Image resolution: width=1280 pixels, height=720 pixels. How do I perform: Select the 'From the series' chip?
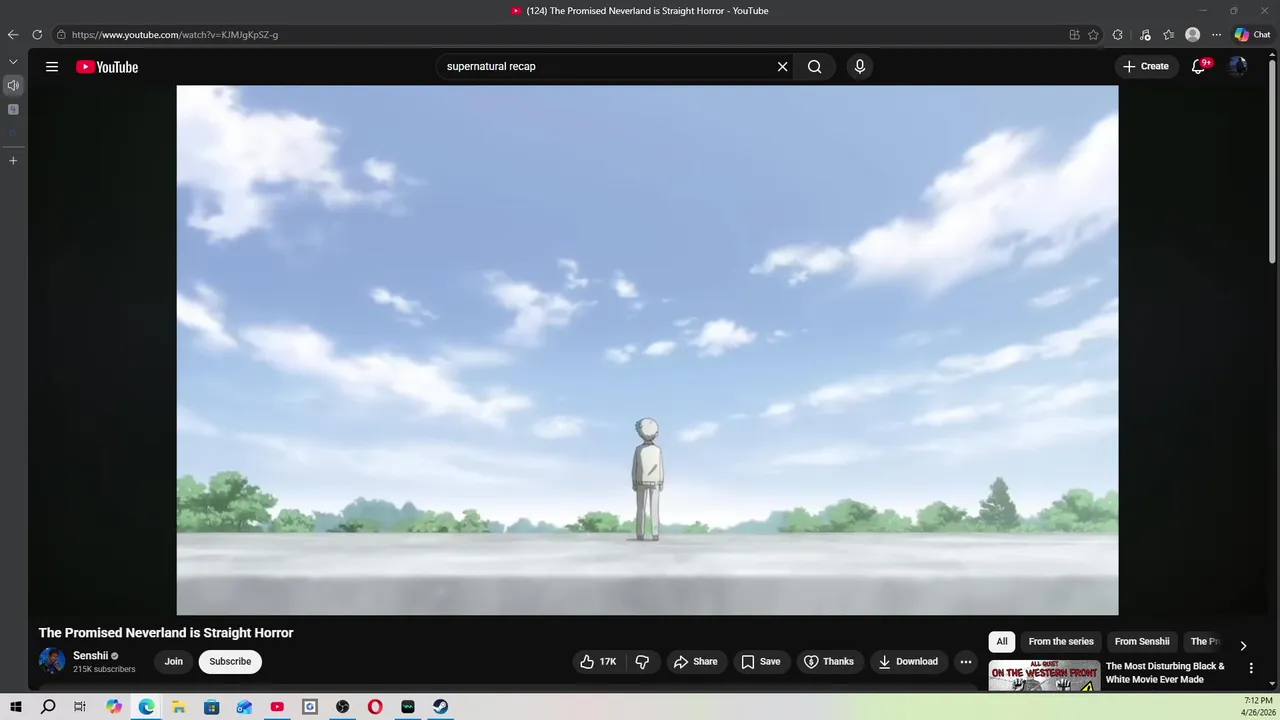(x=1061, y=642)
